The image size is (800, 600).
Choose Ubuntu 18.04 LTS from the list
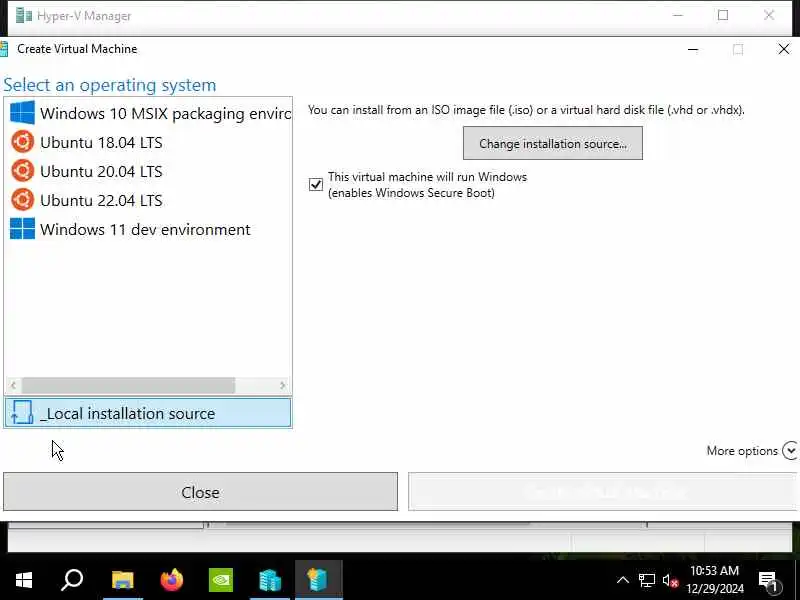pyautogui.click(x=148, y=142)
